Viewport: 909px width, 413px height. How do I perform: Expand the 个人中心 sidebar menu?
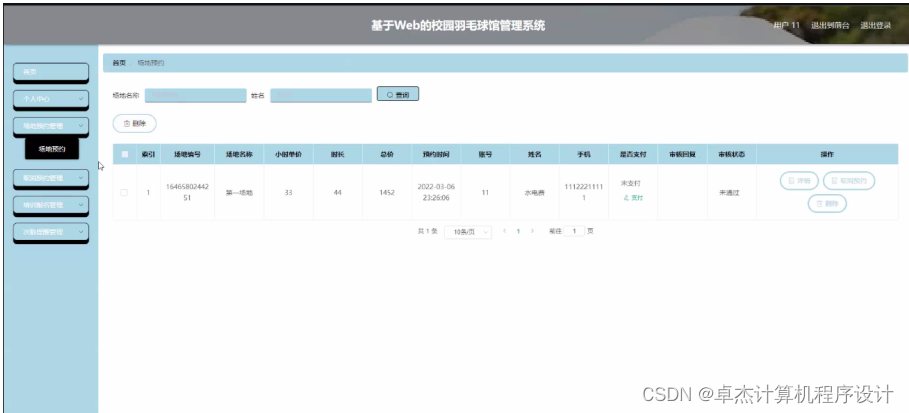click(51, 99)
